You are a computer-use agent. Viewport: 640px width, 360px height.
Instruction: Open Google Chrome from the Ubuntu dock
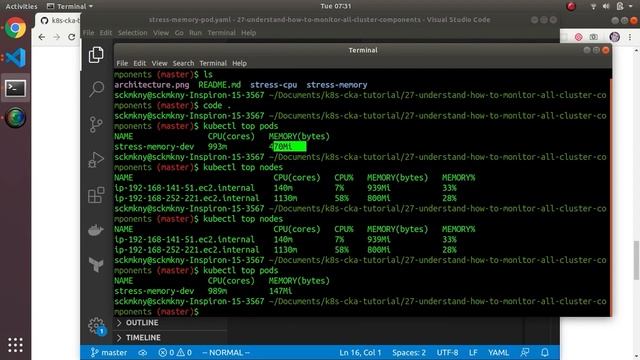point(15,28)
